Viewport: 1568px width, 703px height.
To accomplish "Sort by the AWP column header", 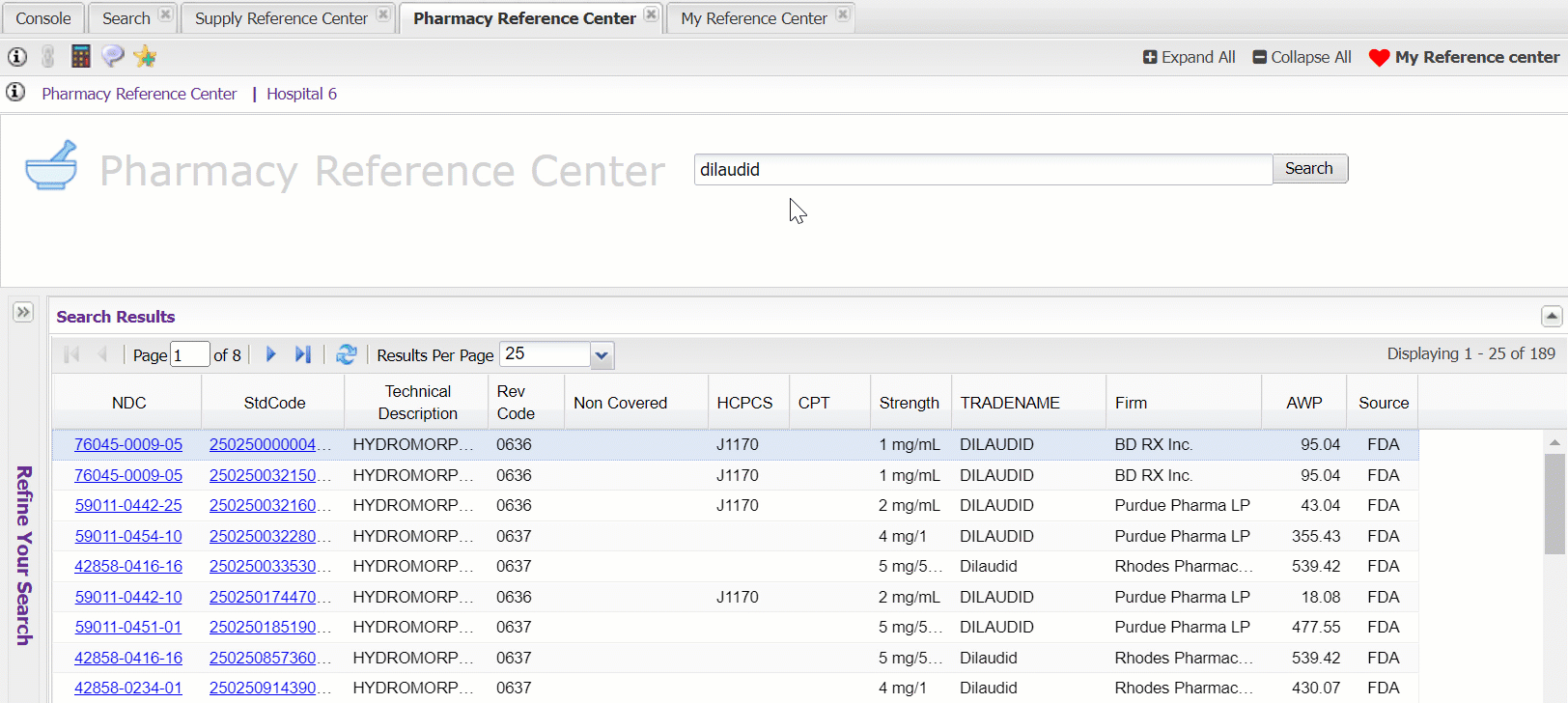I will click(x=1303, y=403).
